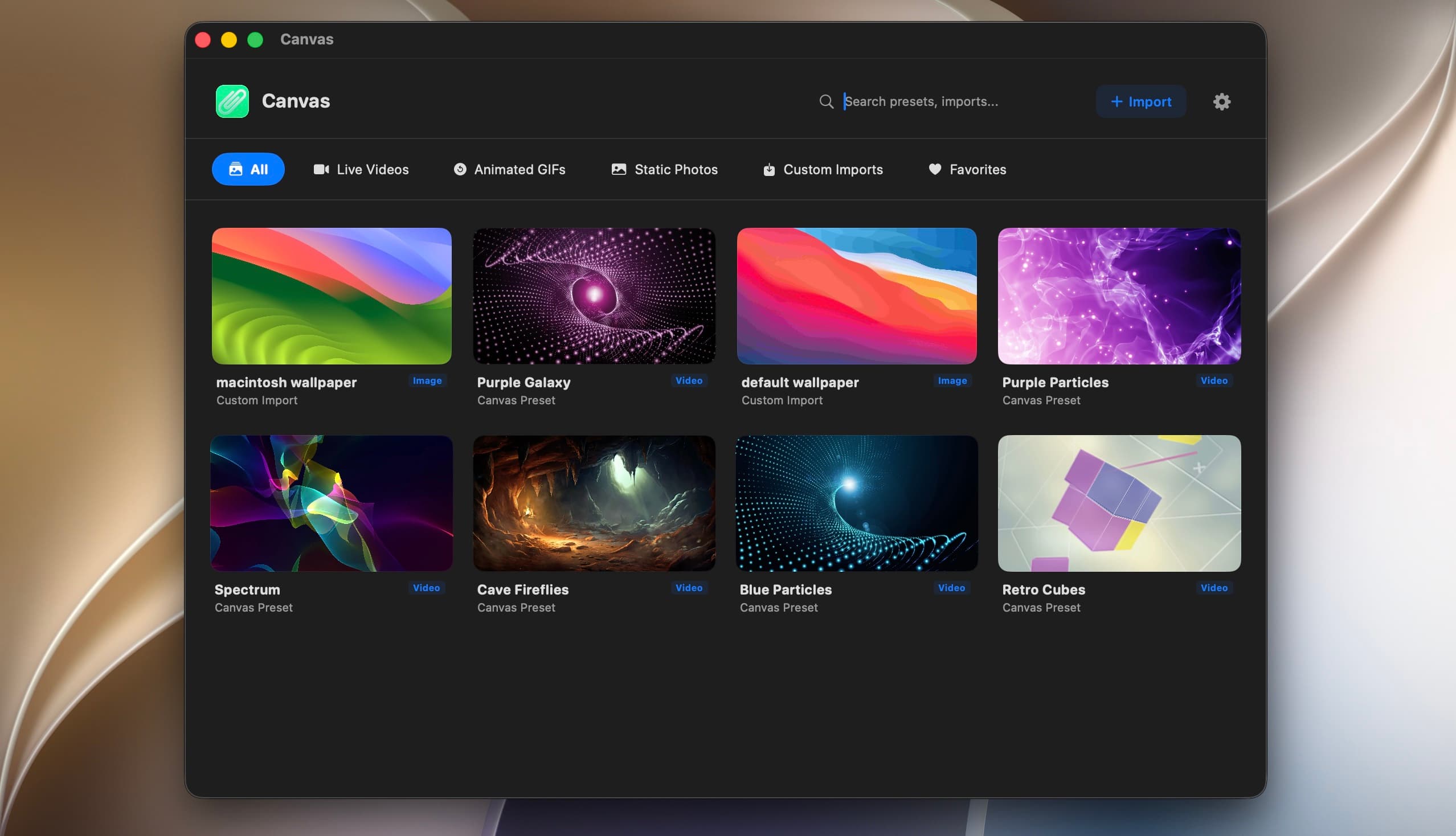The width and height of the screenshot is (1456, 836).
Task: Open the Static Photos tab
Action: (665, 169)
